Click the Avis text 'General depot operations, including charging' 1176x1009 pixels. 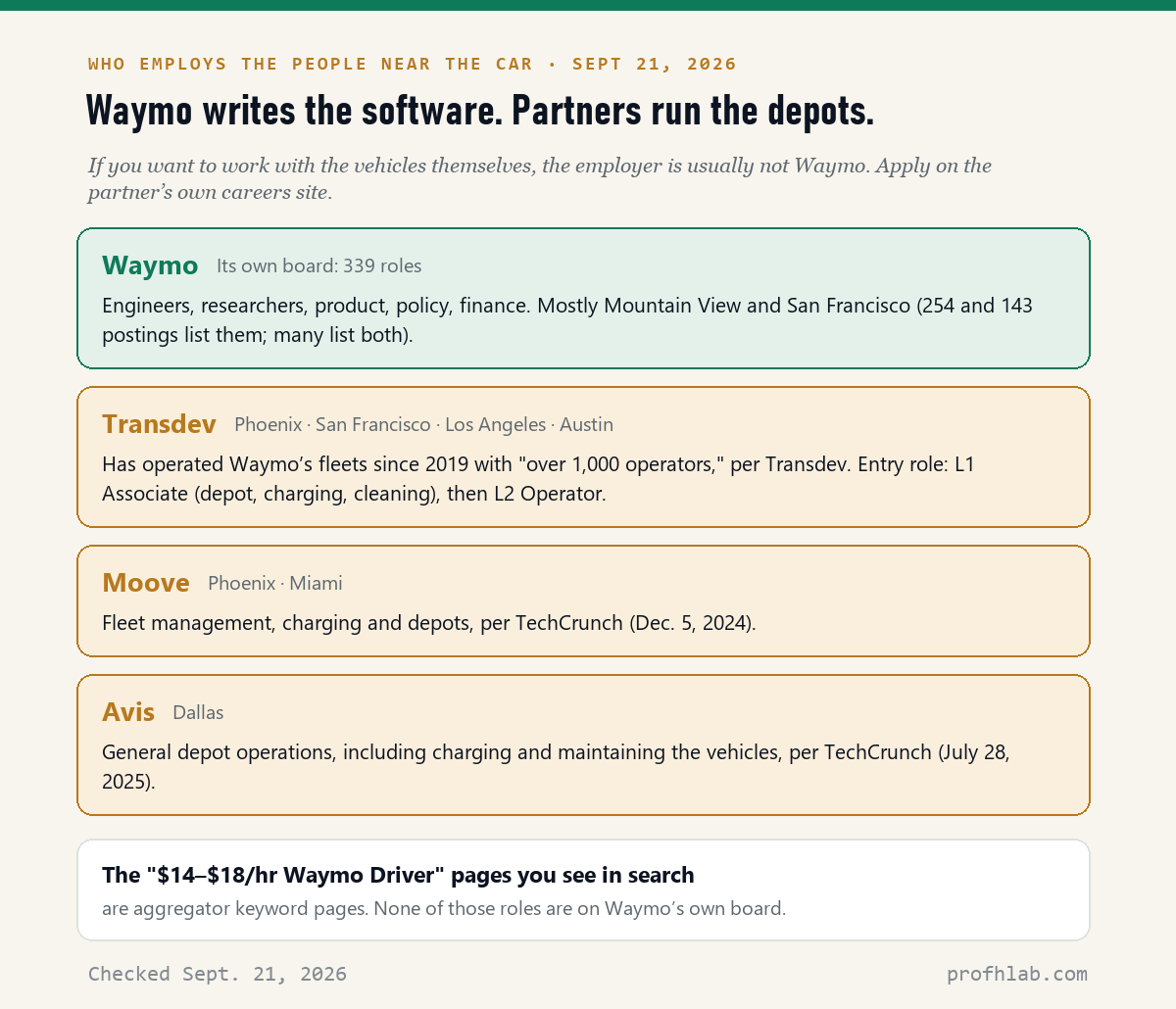[x=556, y=767]
